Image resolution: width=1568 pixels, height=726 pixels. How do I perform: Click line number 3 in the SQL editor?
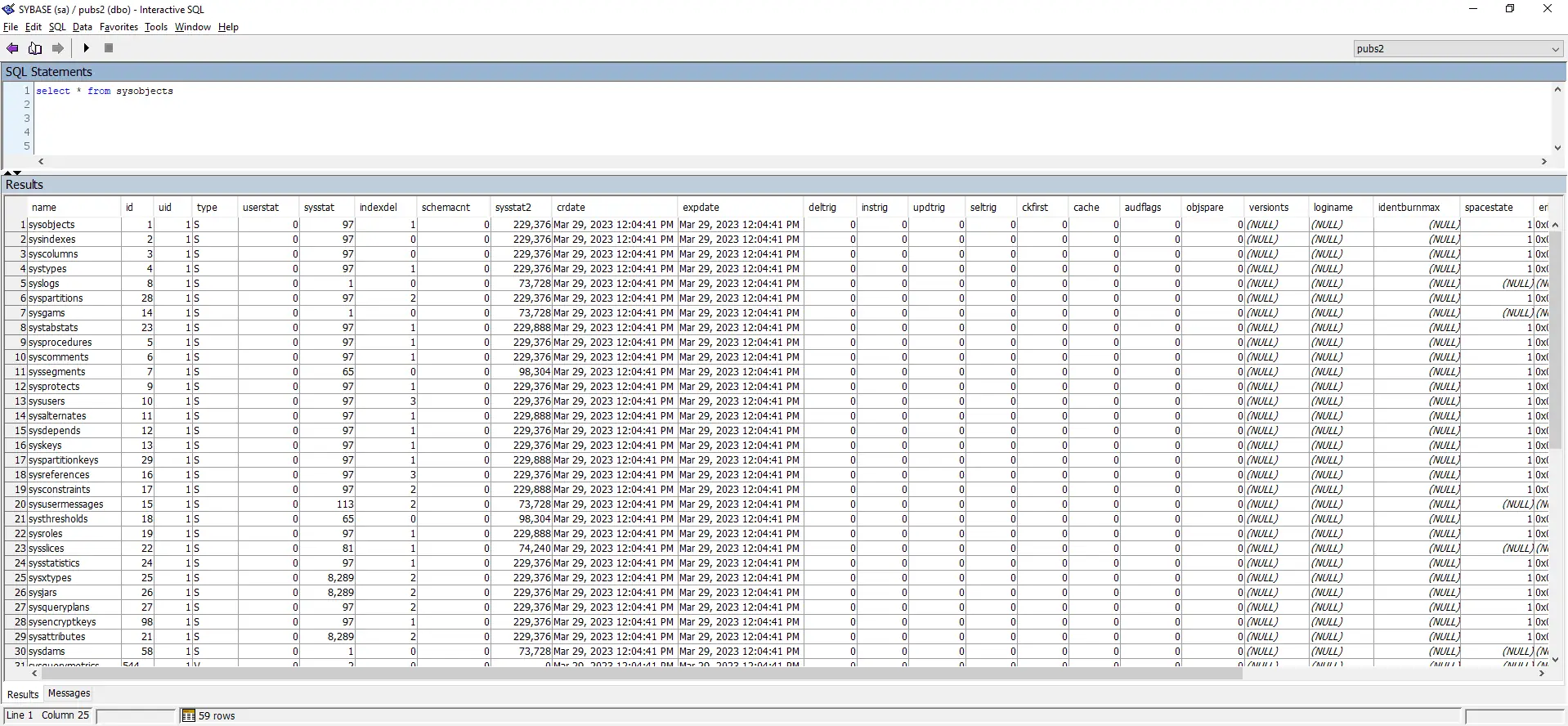pos(27,119)
